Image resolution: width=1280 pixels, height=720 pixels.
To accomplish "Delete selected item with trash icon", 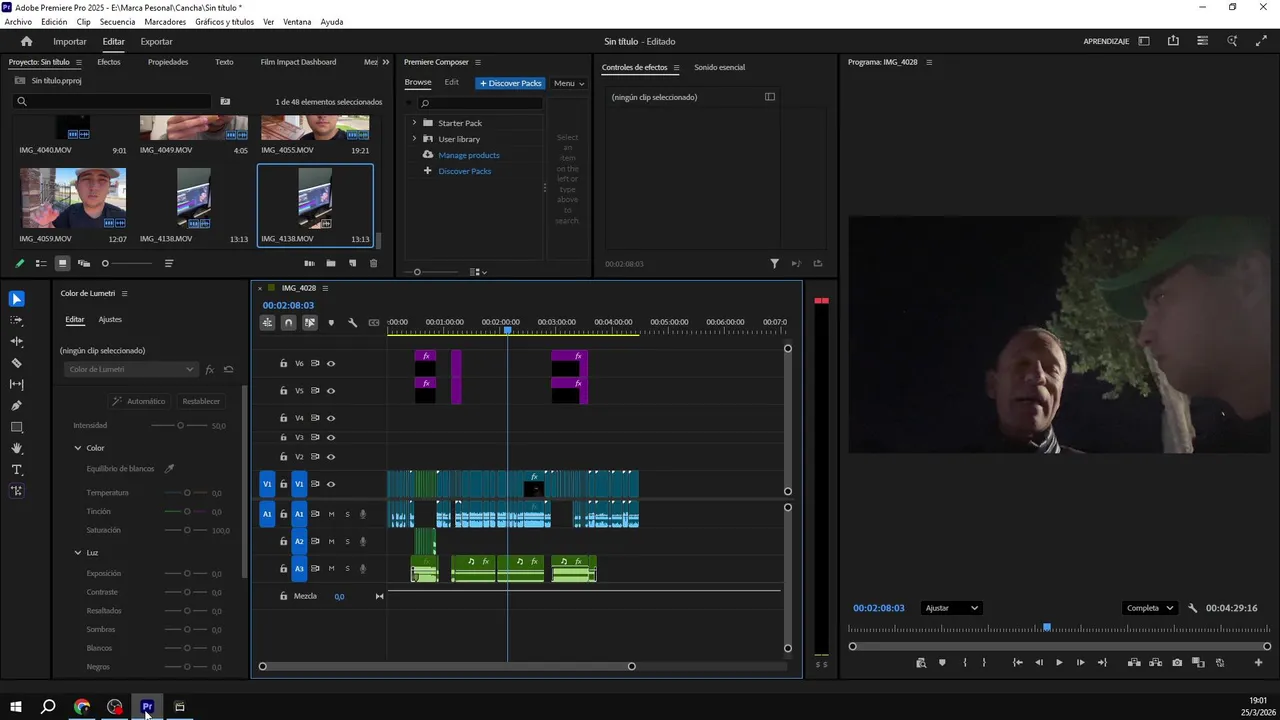I will point(374,263).
